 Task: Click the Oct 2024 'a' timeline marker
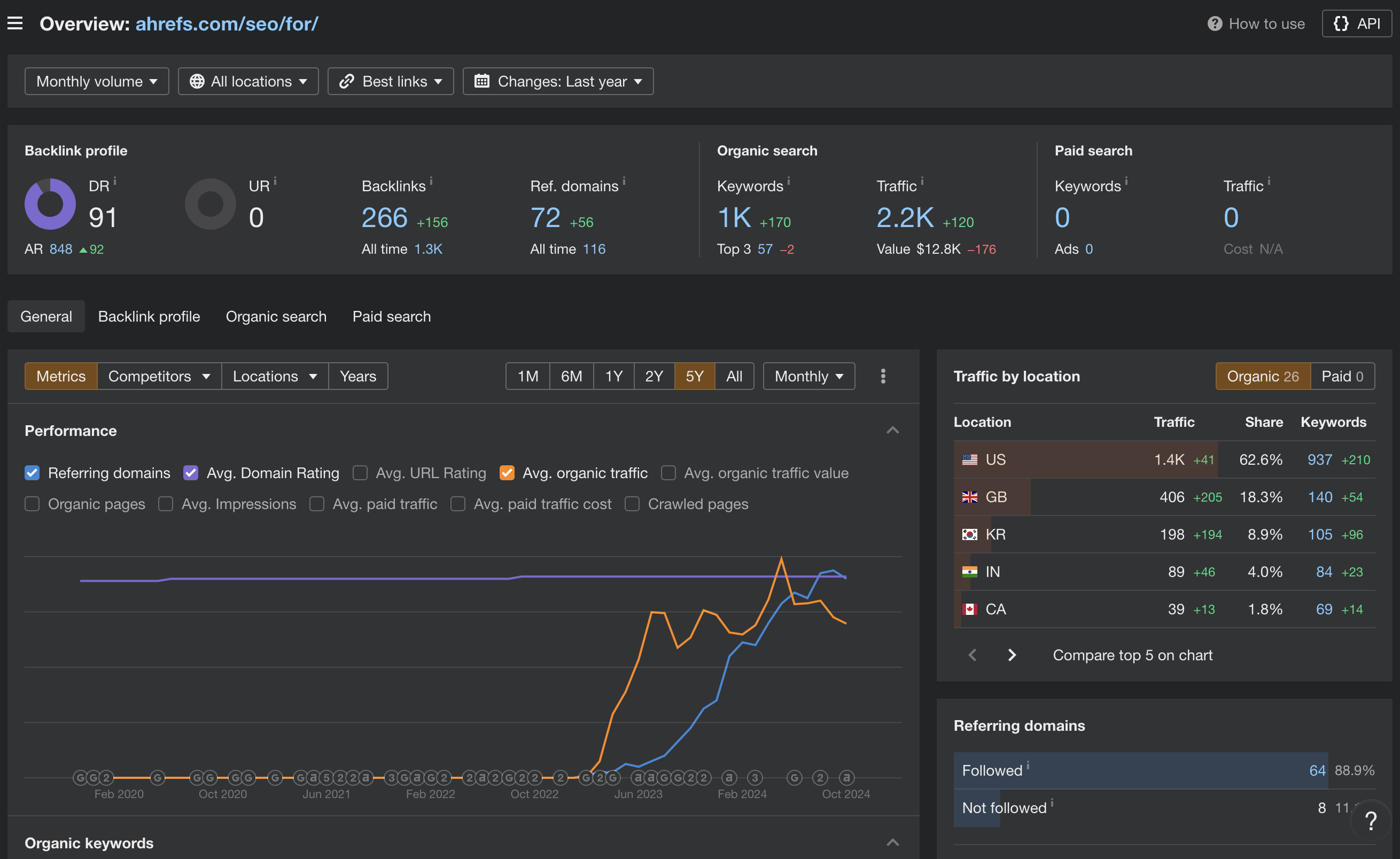[x=846, y=777]
